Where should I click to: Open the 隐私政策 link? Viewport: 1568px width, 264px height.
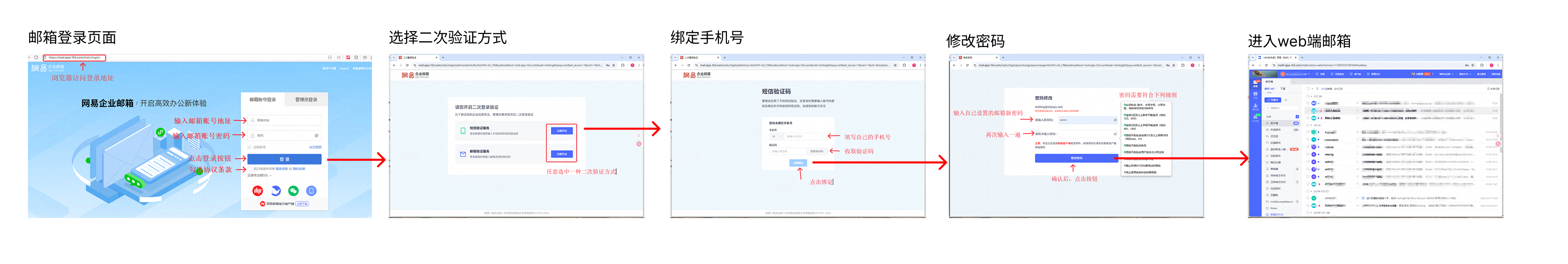(299, 169)
